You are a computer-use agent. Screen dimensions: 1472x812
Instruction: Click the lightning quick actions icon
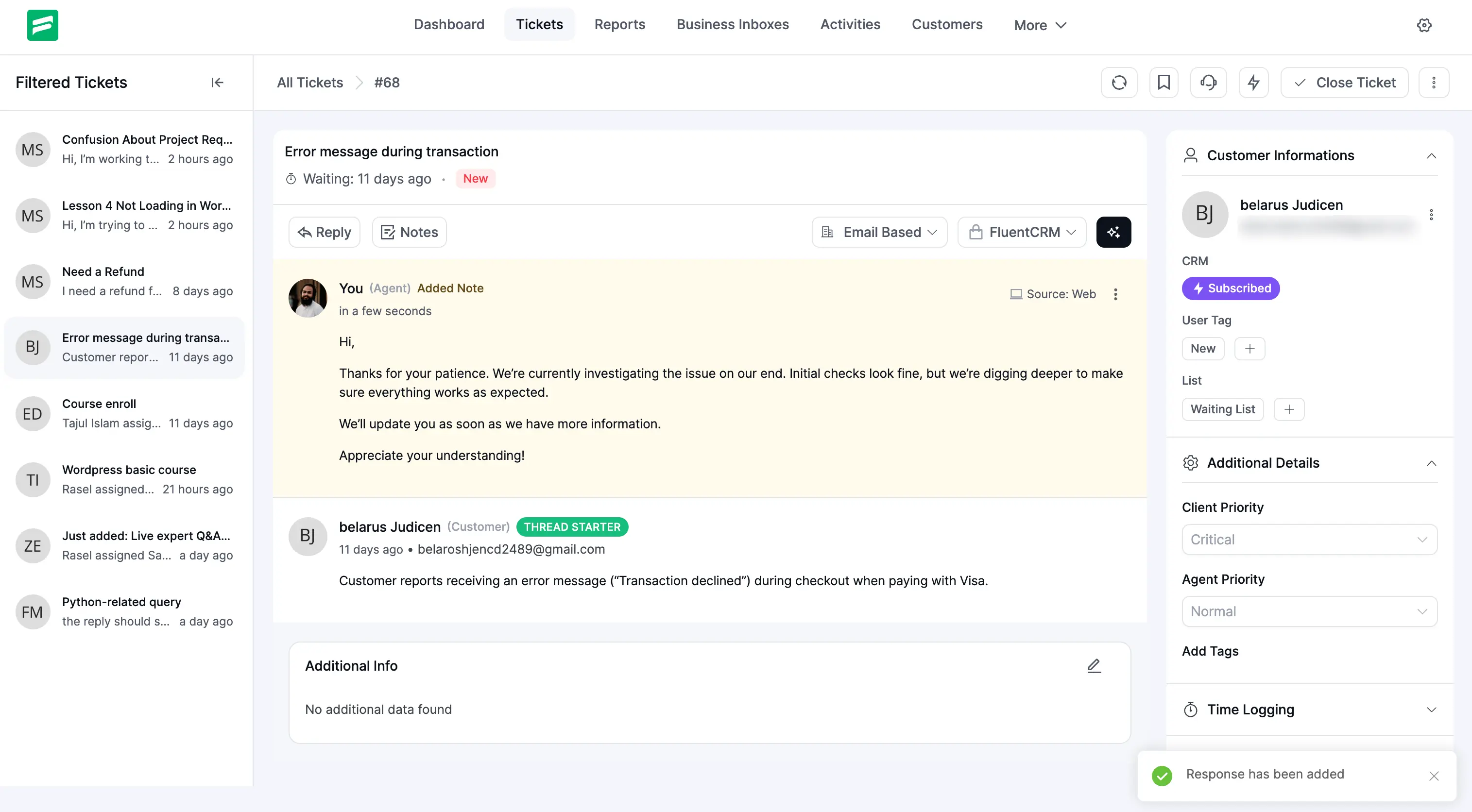(1254, 82)
